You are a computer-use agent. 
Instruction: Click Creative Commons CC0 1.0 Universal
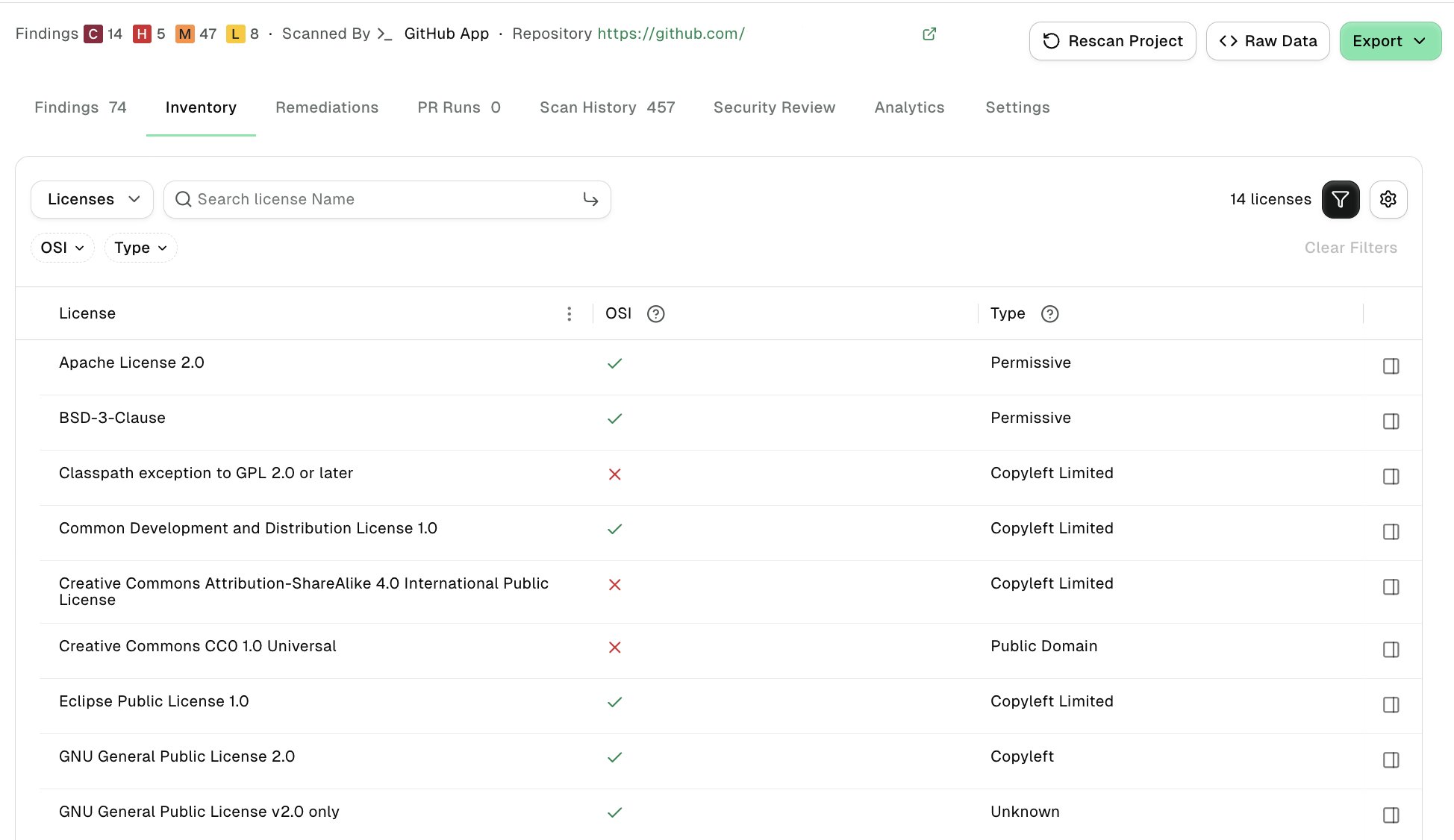point(198,646)
